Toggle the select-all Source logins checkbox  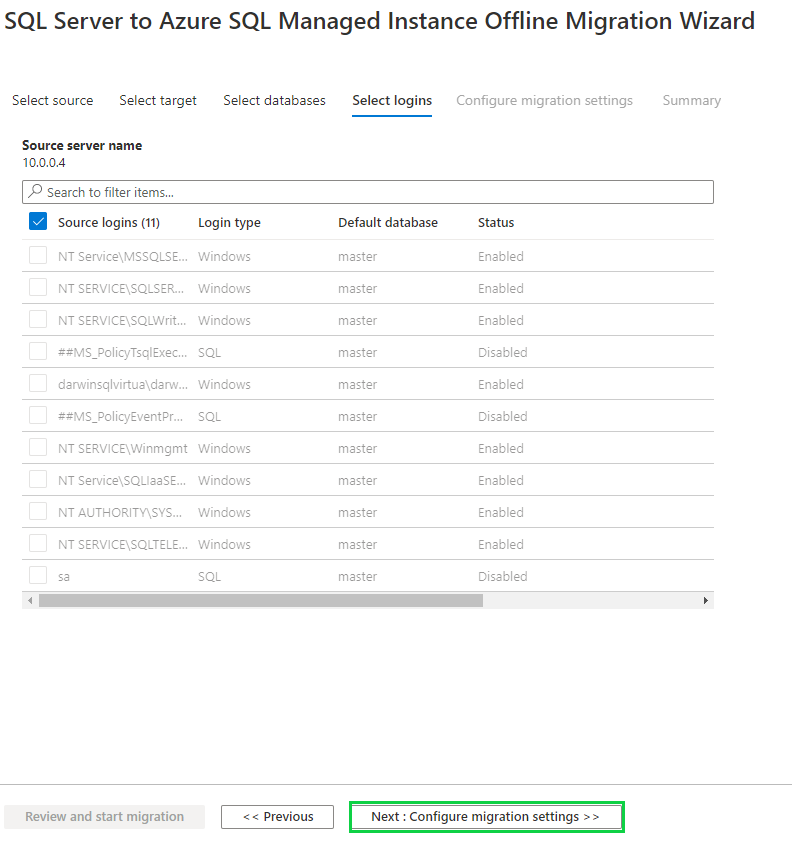(38, 222)
